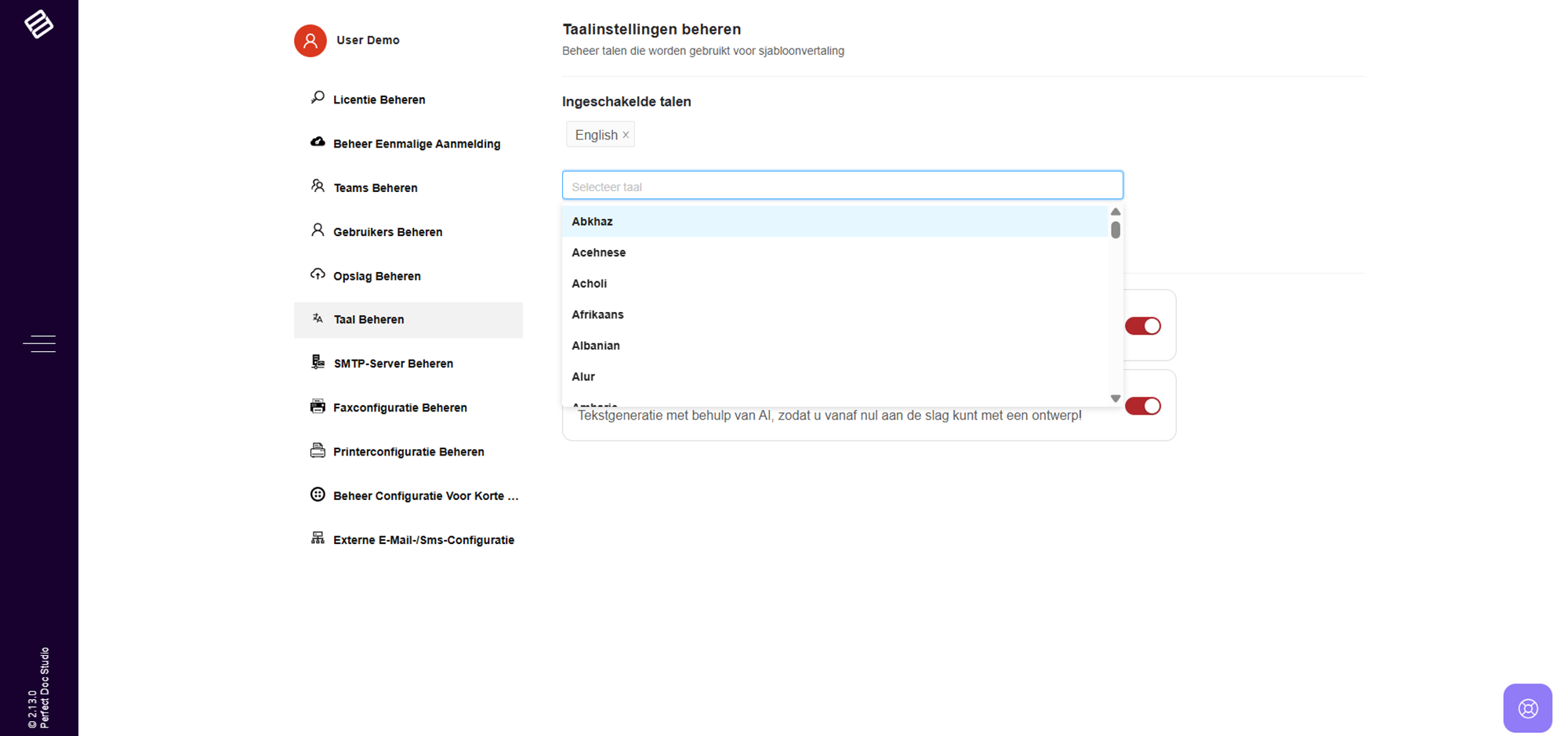Viewport: 1568px width, 736px height.
Task: Click the Selecteer taal input field
Action: point(842,187)
